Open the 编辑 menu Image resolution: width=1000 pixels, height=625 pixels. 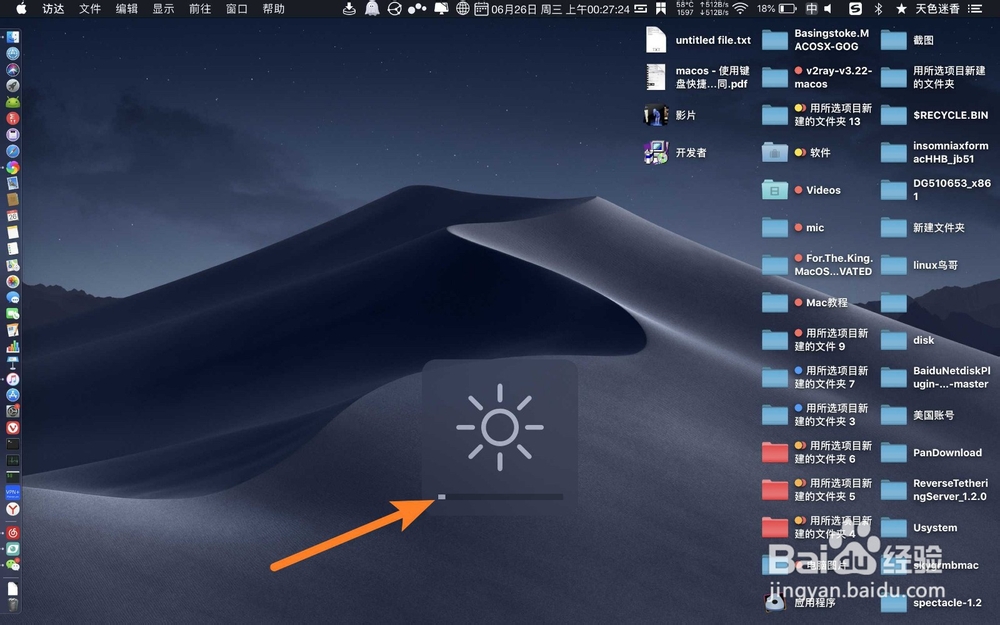127,9
